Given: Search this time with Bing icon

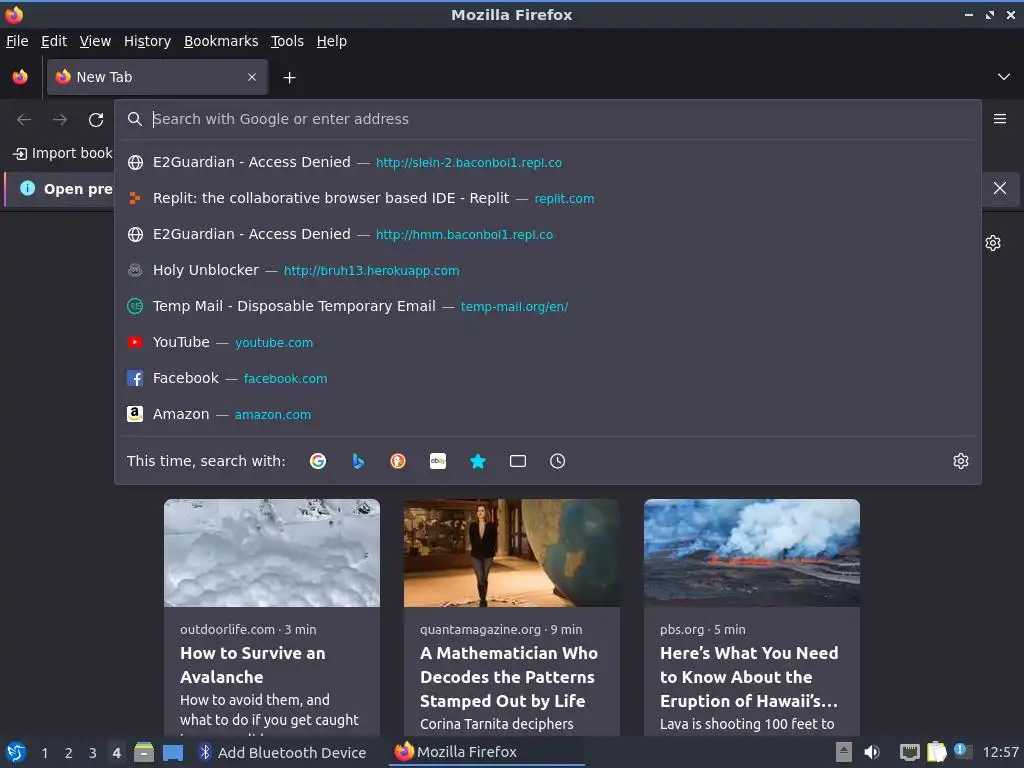Looking at the screenshot, I should click(358, 461).
